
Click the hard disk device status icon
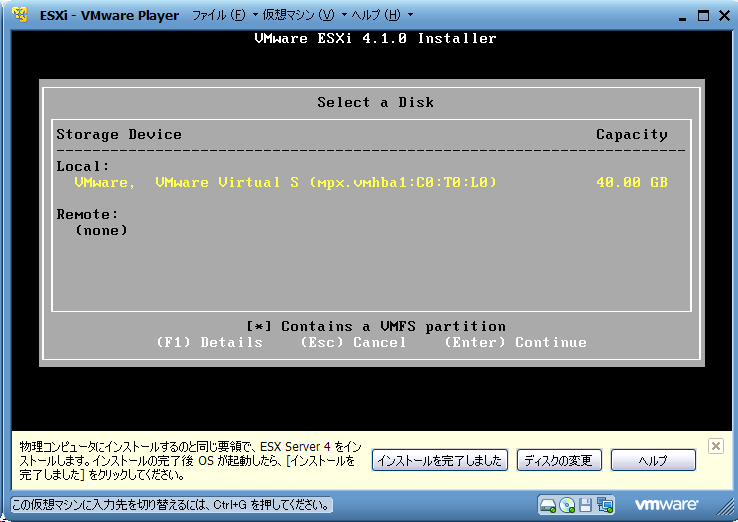pyautogui.click(x=548, y=506)
